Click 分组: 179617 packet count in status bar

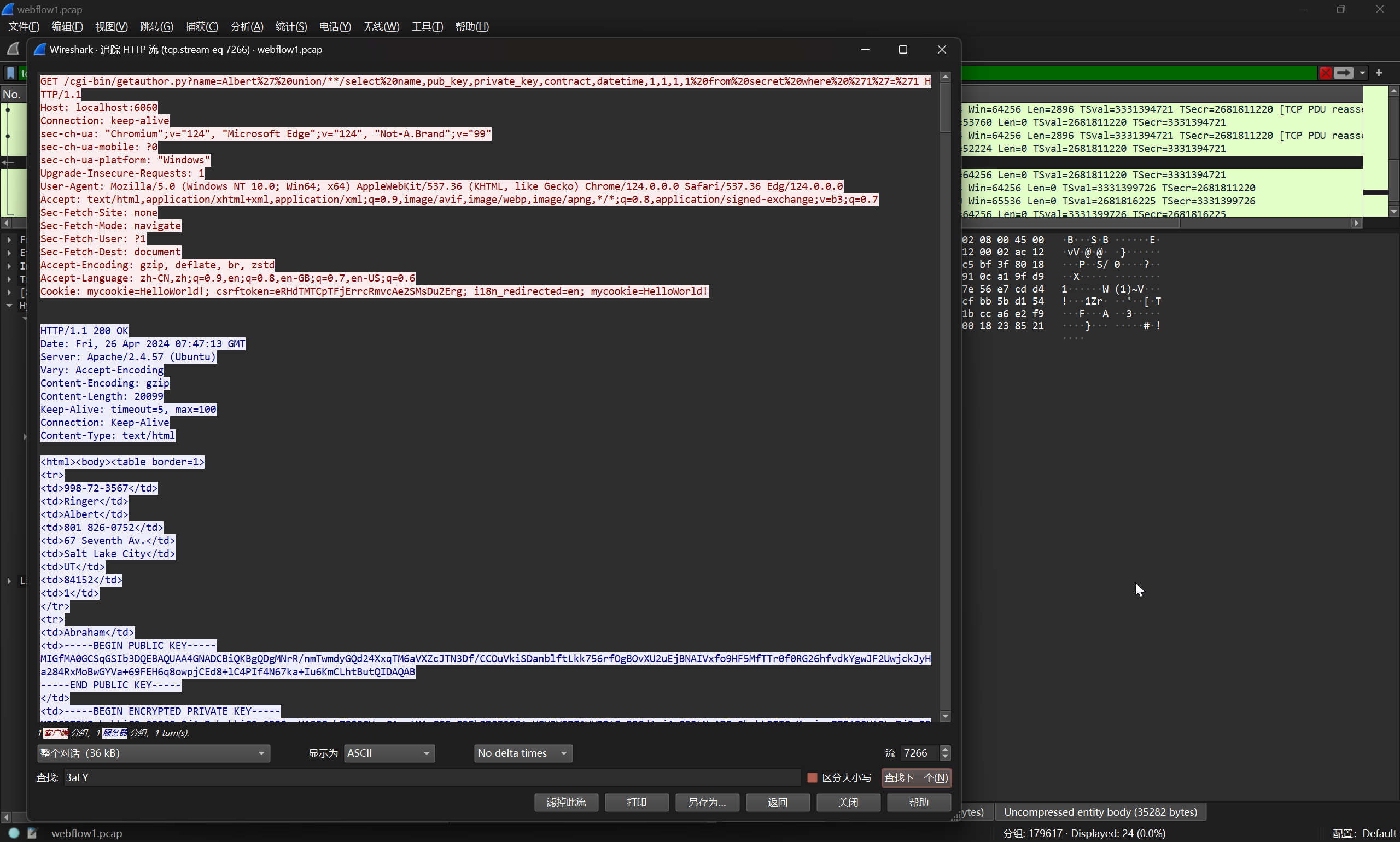(1084, 833)
